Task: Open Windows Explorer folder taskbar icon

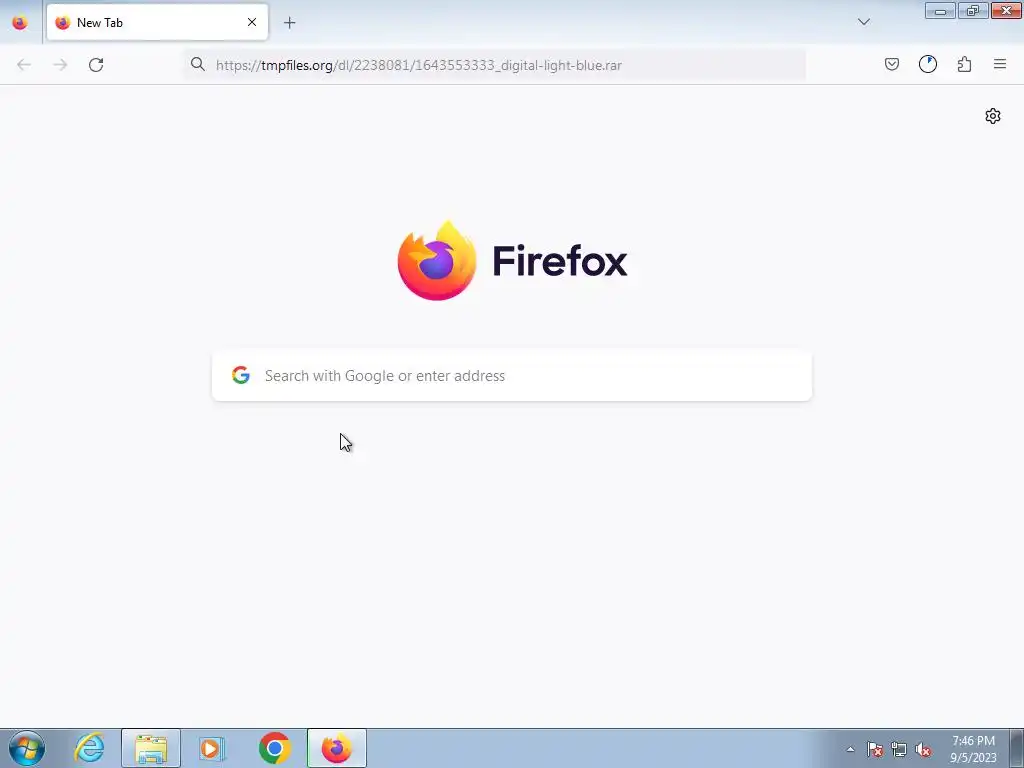Action: click(151, 748)
